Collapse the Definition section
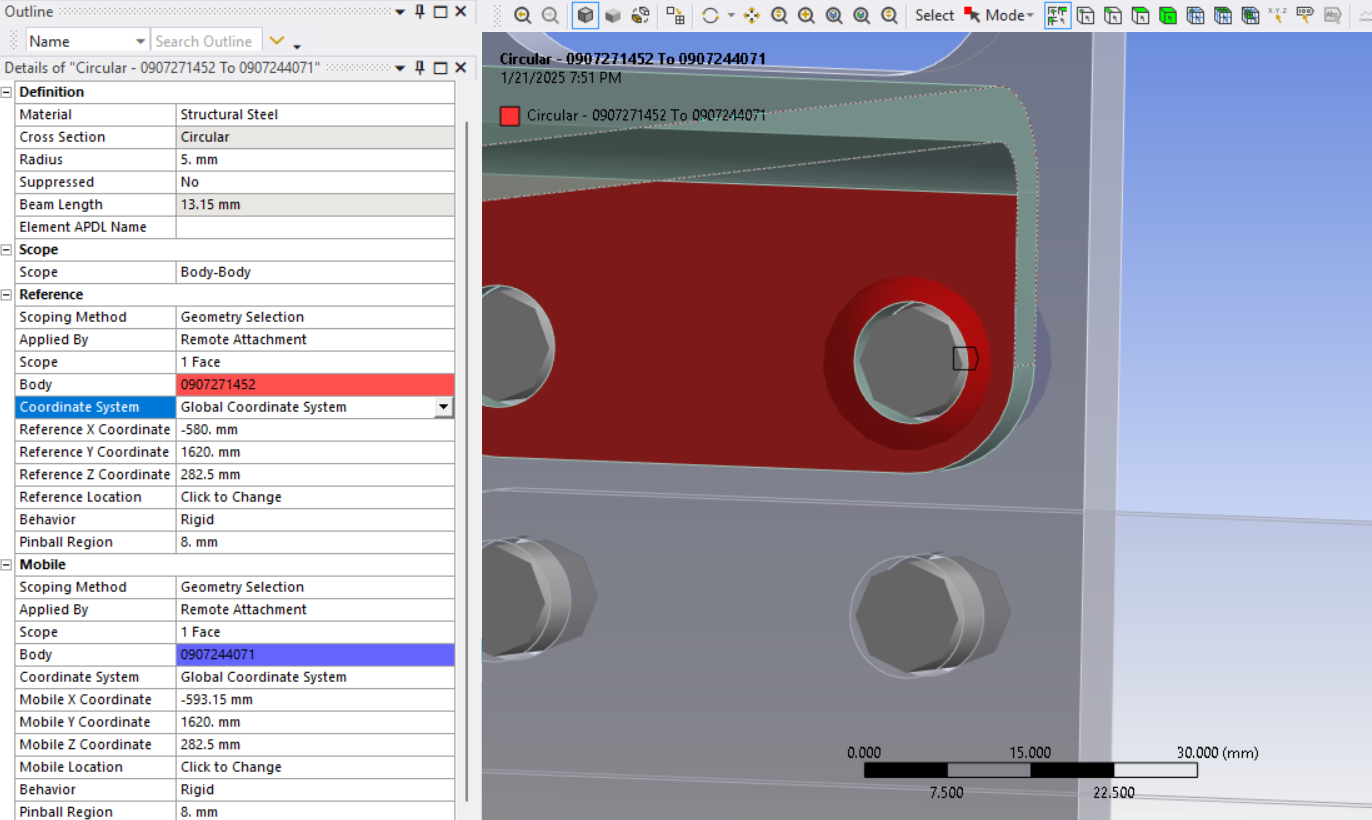 tap(8, 92)
